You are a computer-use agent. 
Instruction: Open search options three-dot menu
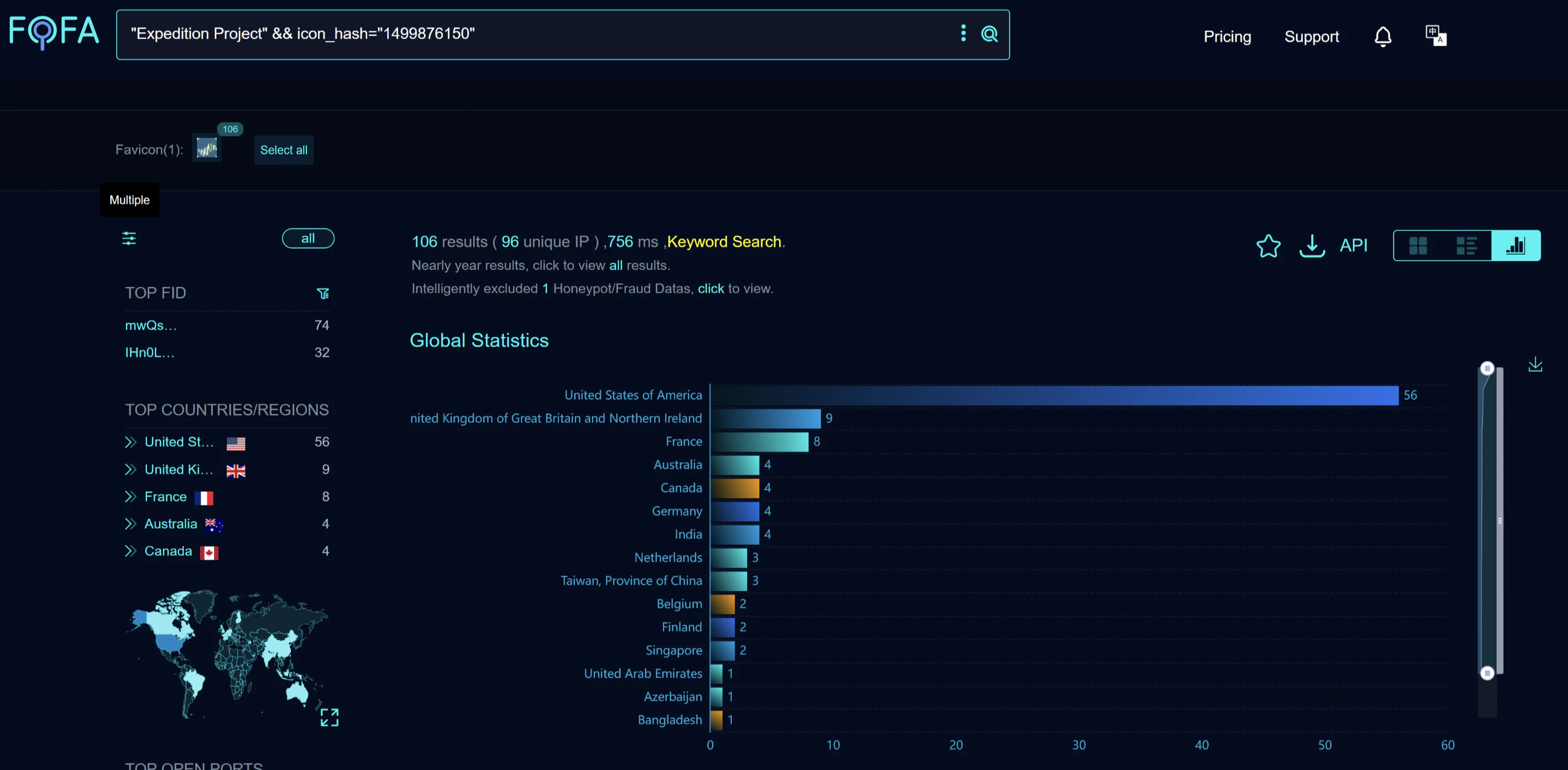point(963,34)
